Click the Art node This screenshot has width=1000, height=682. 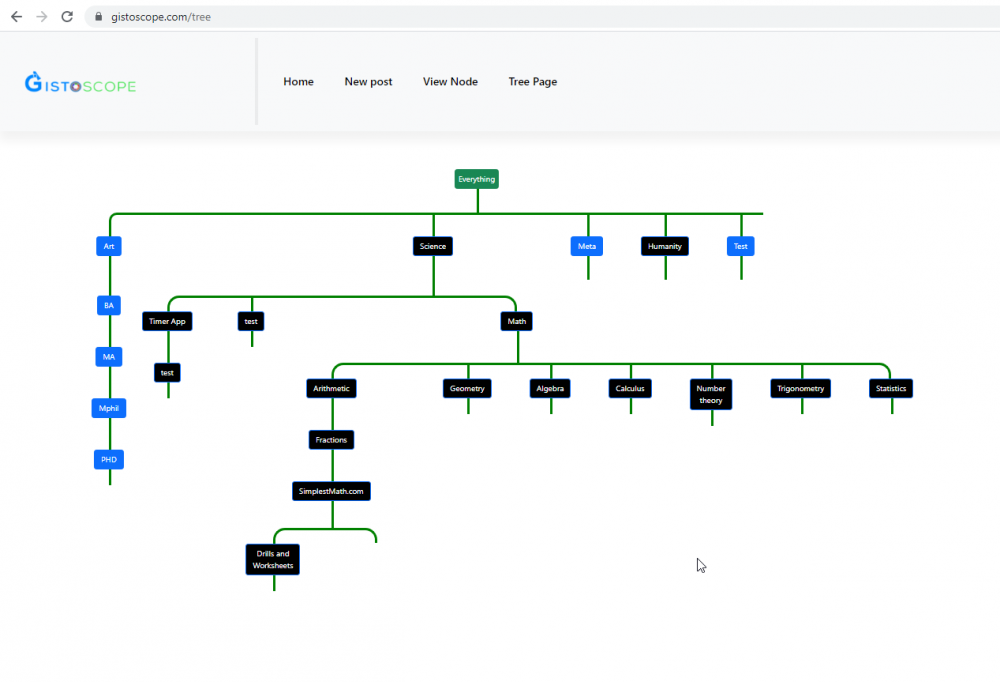point(109,246)
